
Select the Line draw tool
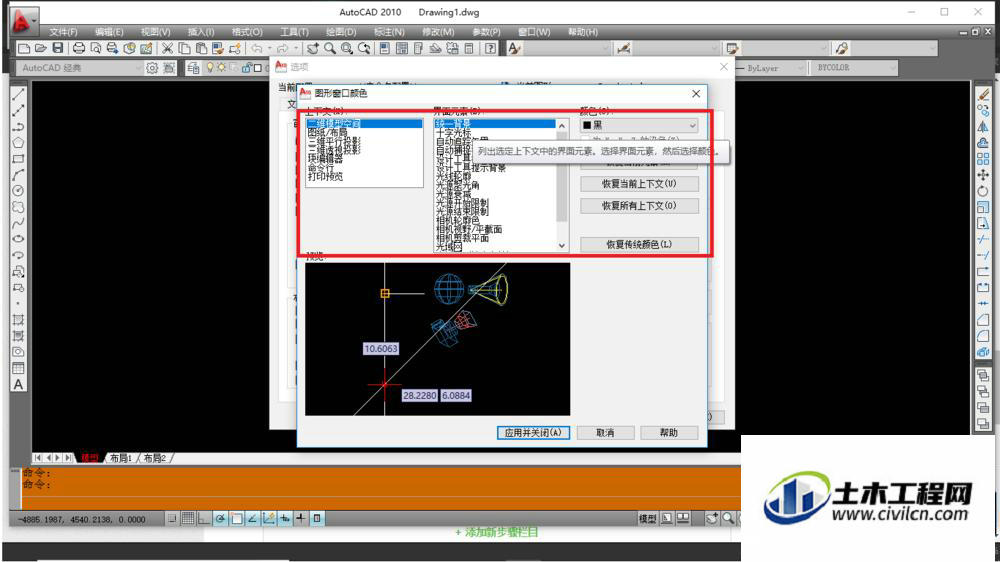pyautogui.click(x=18, y=94)
